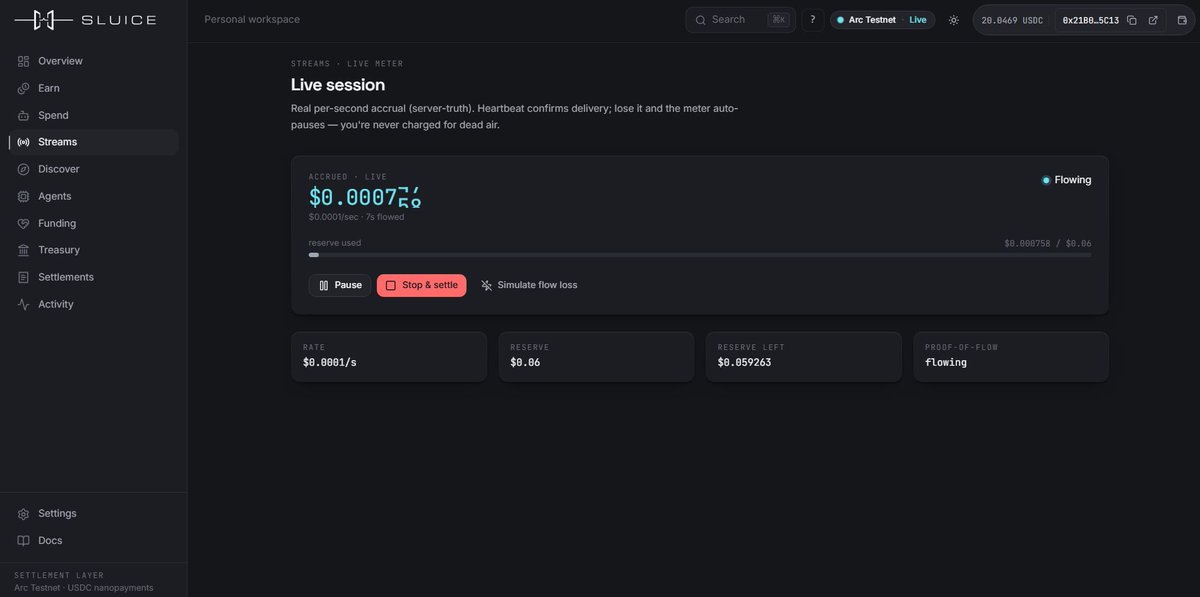The height and width of the screenshot is (597, 1200).
Task: Click the Stop & settle button
Action: (x=421, y=285)
